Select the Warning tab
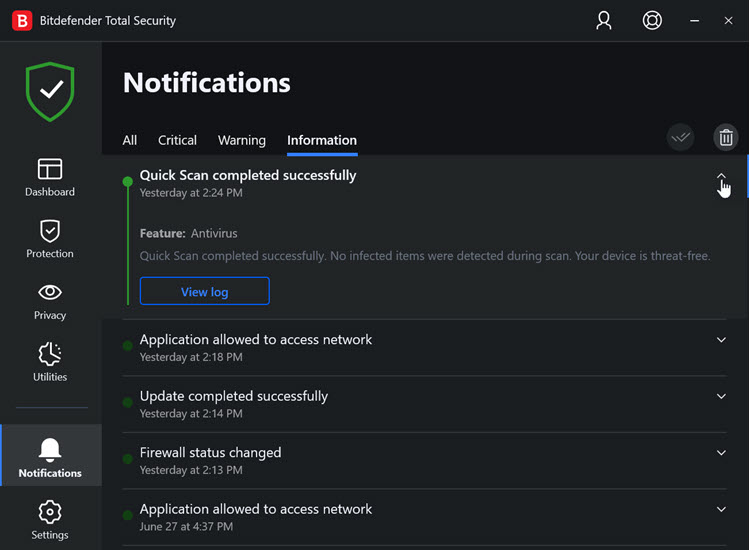The height and width of the screenshot is (550, 750). (x=242, y=141)
